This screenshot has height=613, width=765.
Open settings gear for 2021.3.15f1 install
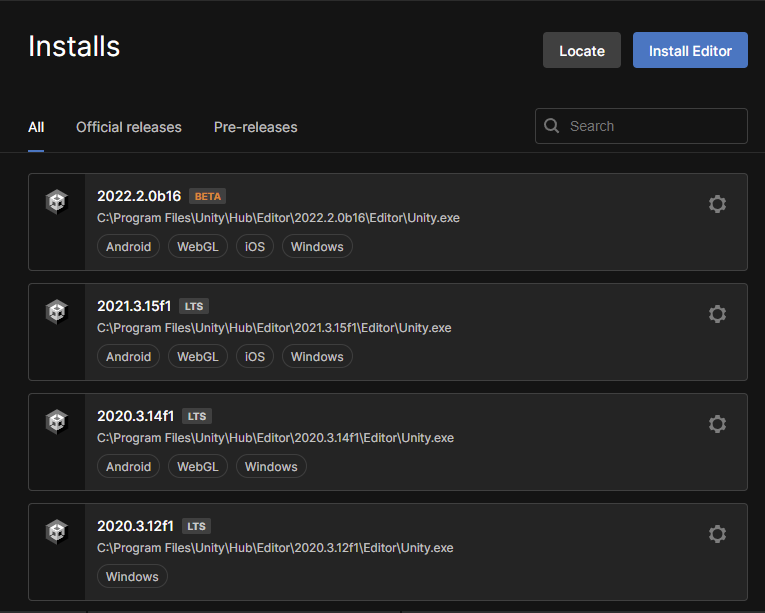pos(717,314)
